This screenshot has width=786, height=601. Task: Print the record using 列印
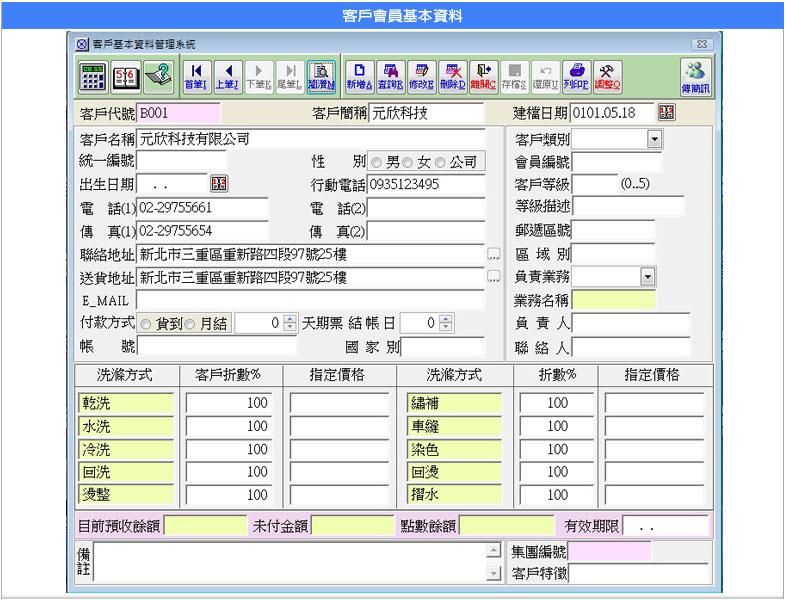pyautogui.click(x=576, y=74)
